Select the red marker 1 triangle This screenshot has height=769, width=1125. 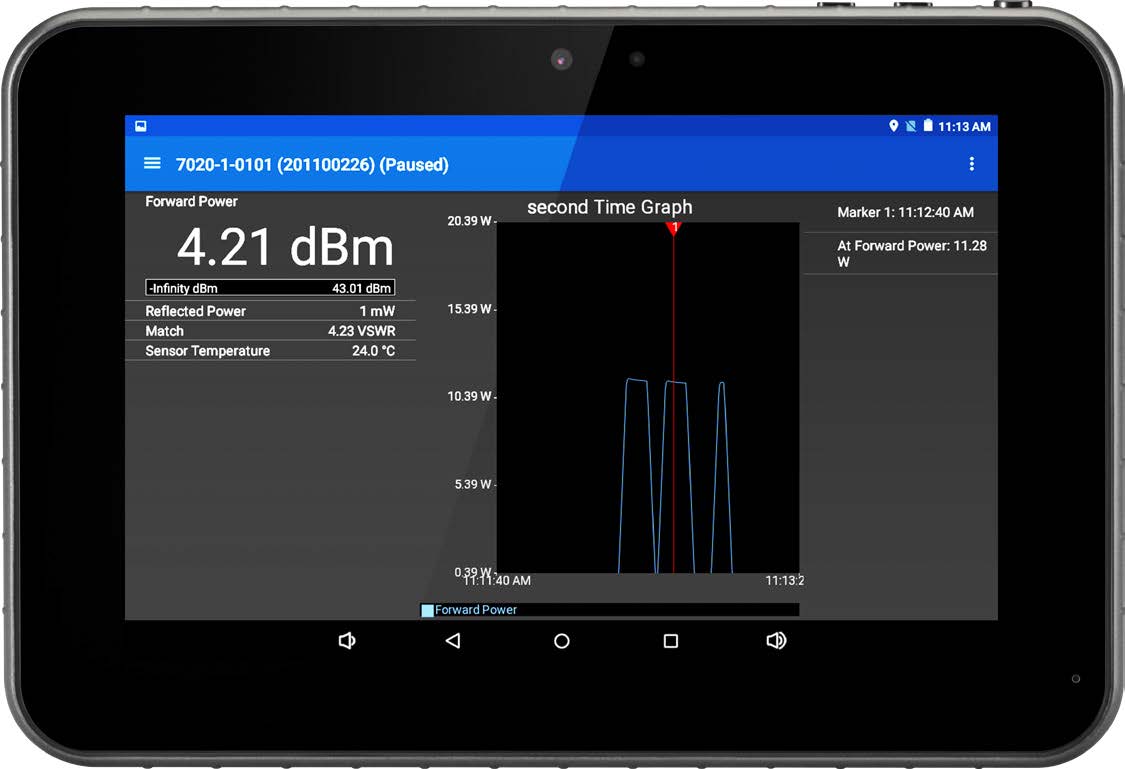pyautogui.click(x=674, y=229)
